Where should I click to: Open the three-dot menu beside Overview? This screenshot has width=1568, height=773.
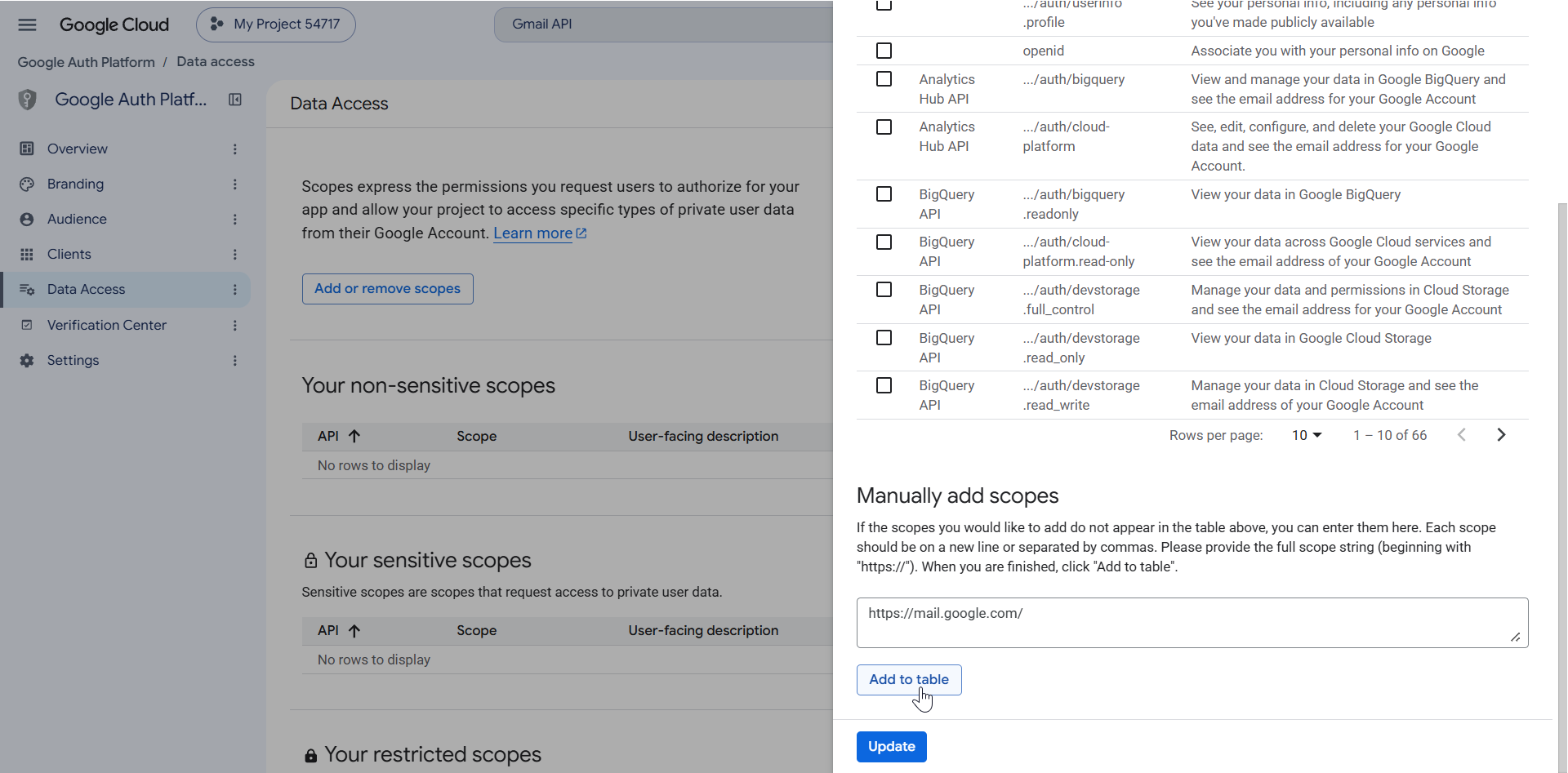coord(235,149)
